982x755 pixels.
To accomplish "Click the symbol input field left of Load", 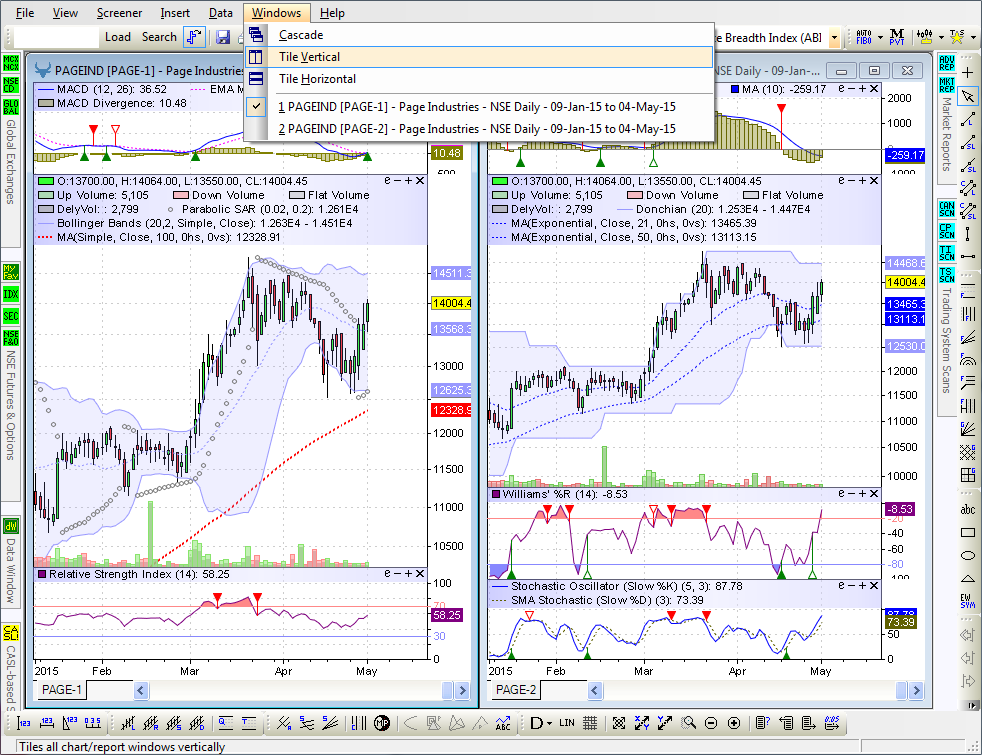I will pos(56,38).
